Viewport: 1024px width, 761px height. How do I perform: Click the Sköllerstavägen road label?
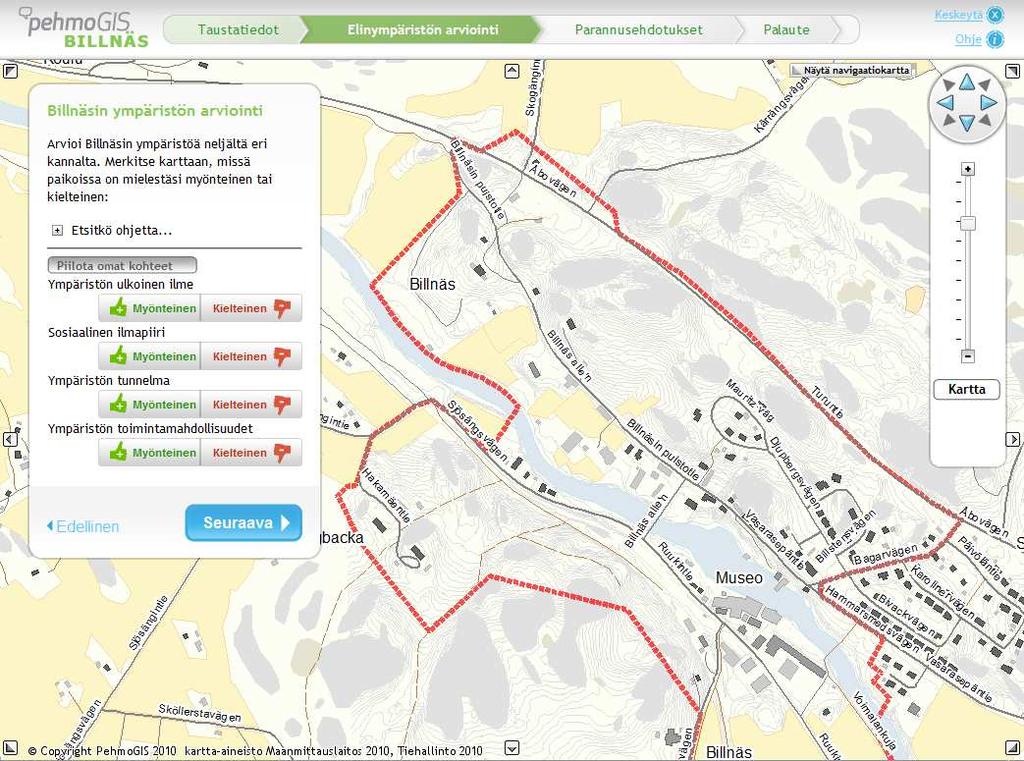200,713
